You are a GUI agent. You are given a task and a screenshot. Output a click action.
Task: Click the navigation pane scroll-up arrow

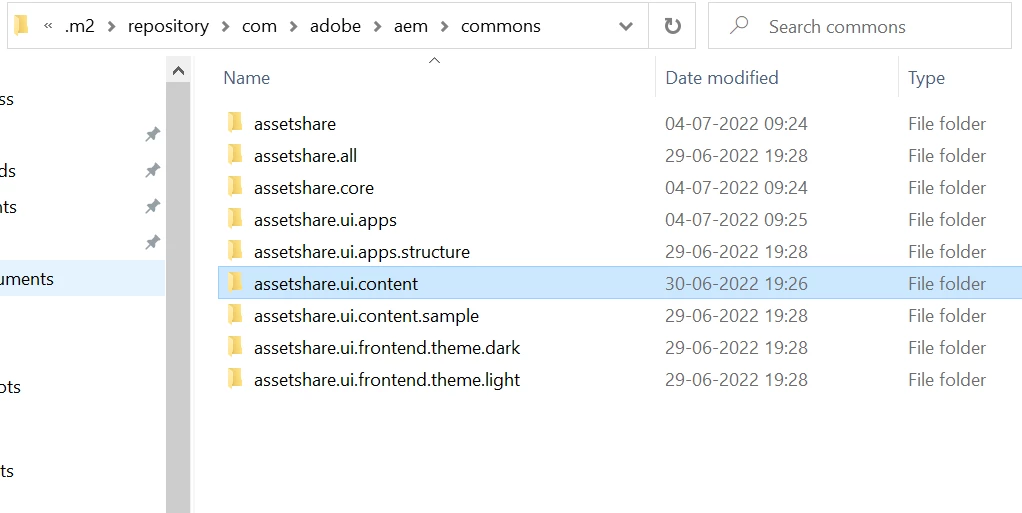point(179,70)
